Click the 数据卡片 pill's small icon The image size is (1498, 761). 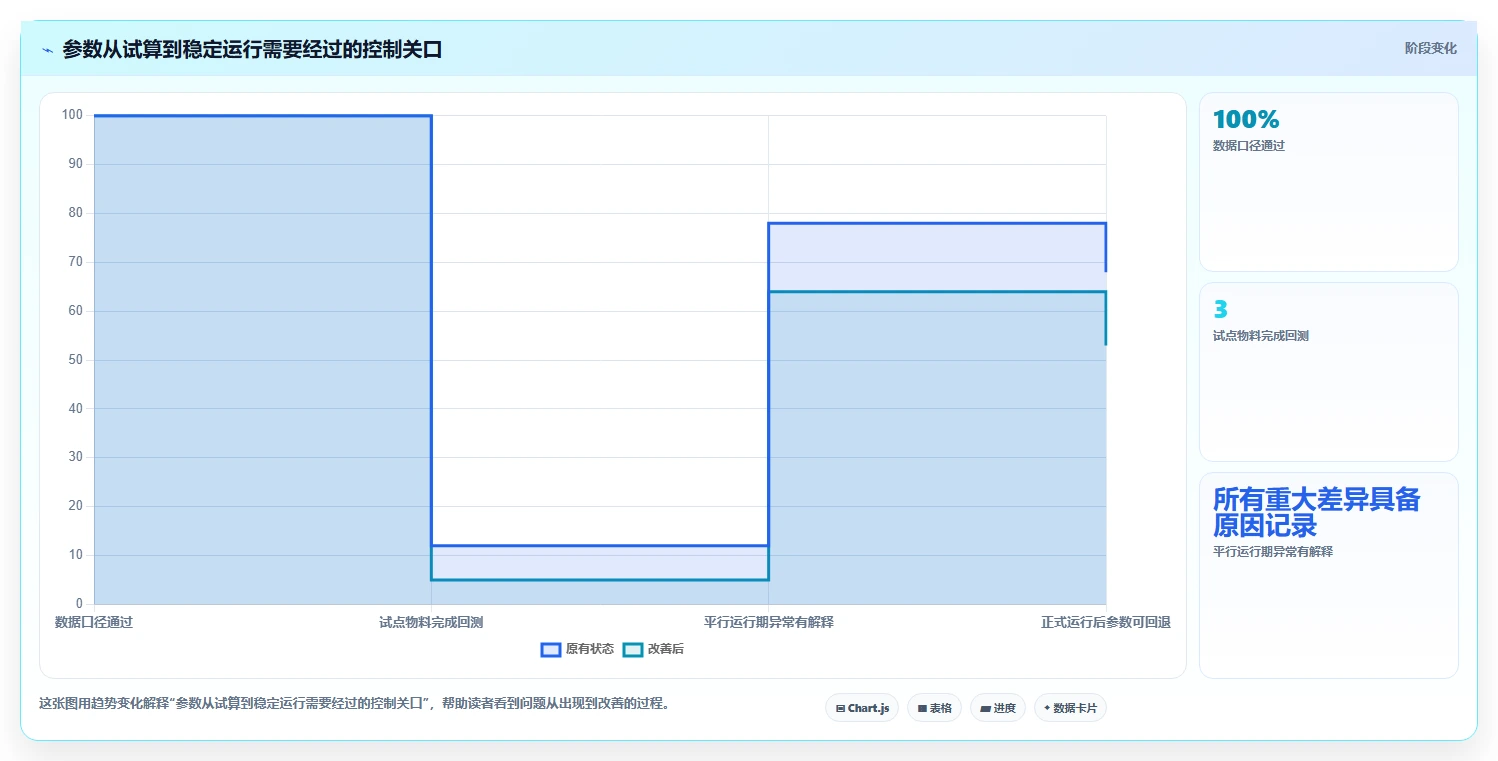1048,708
